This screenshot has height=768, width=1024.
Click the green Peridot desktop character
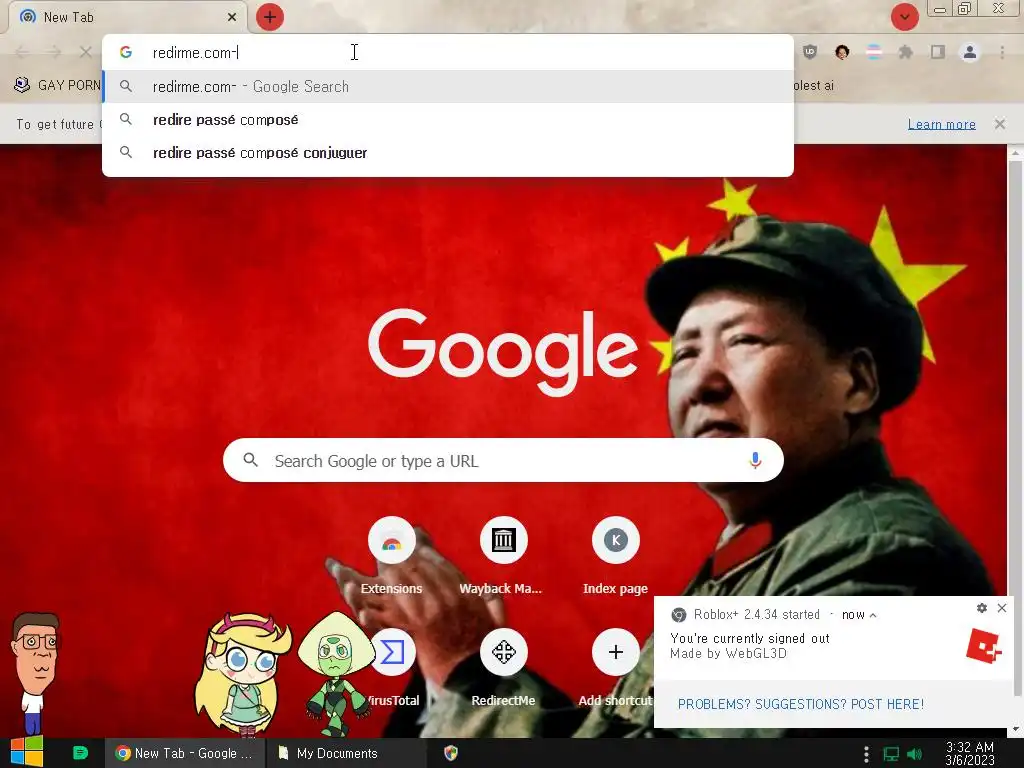coord(335,673)
